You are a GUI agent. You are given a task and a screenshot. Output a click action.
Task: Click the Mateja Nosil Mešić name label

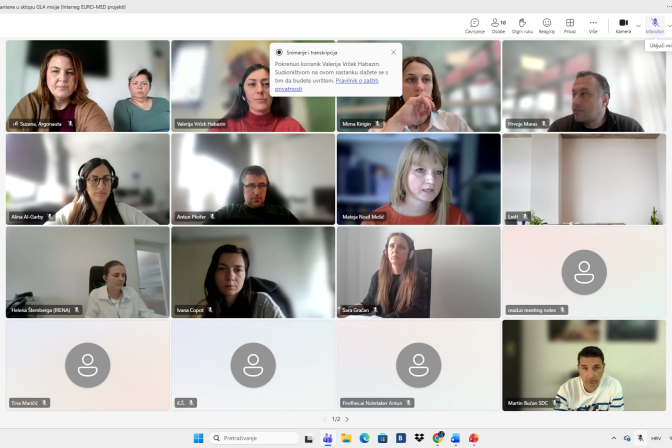pyautogui.click(x=363, y=217)
